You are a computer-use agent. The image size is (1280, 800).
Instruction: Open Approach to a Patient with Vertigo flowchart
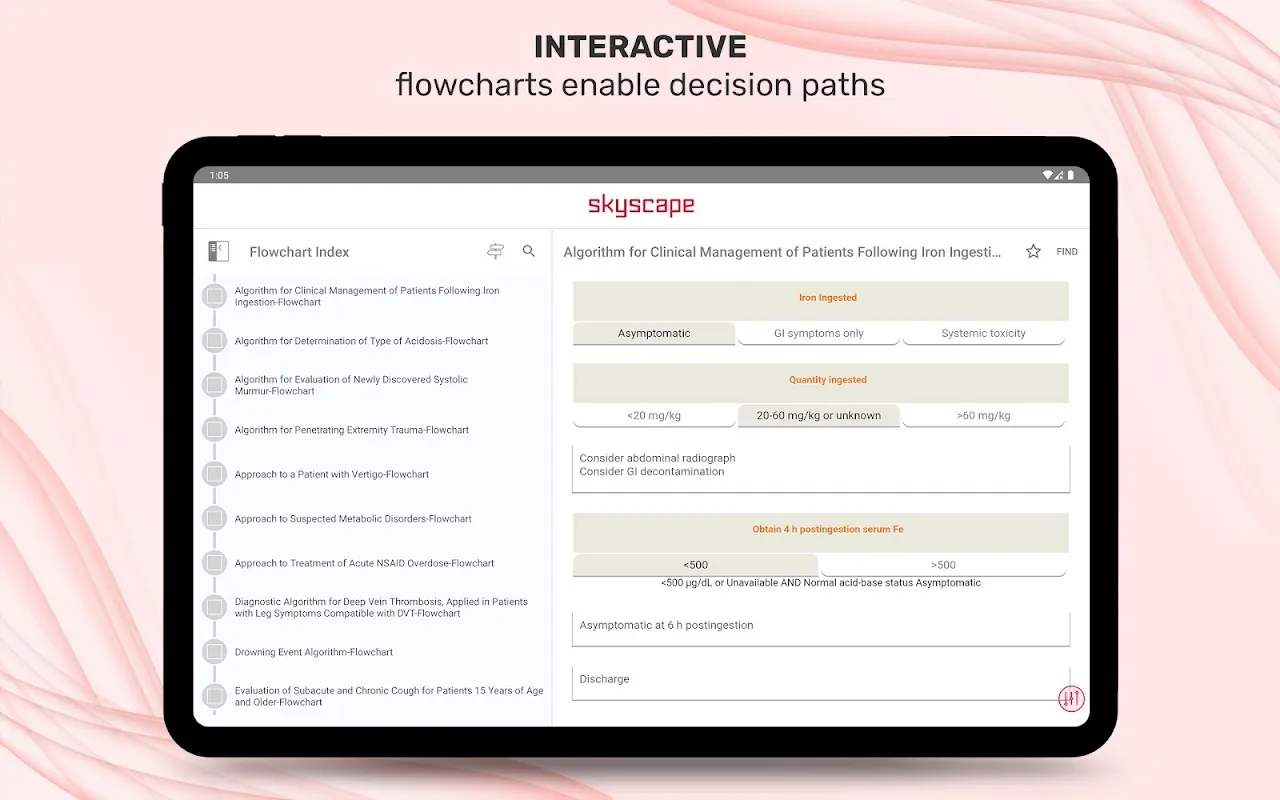(x=332, y=474)
